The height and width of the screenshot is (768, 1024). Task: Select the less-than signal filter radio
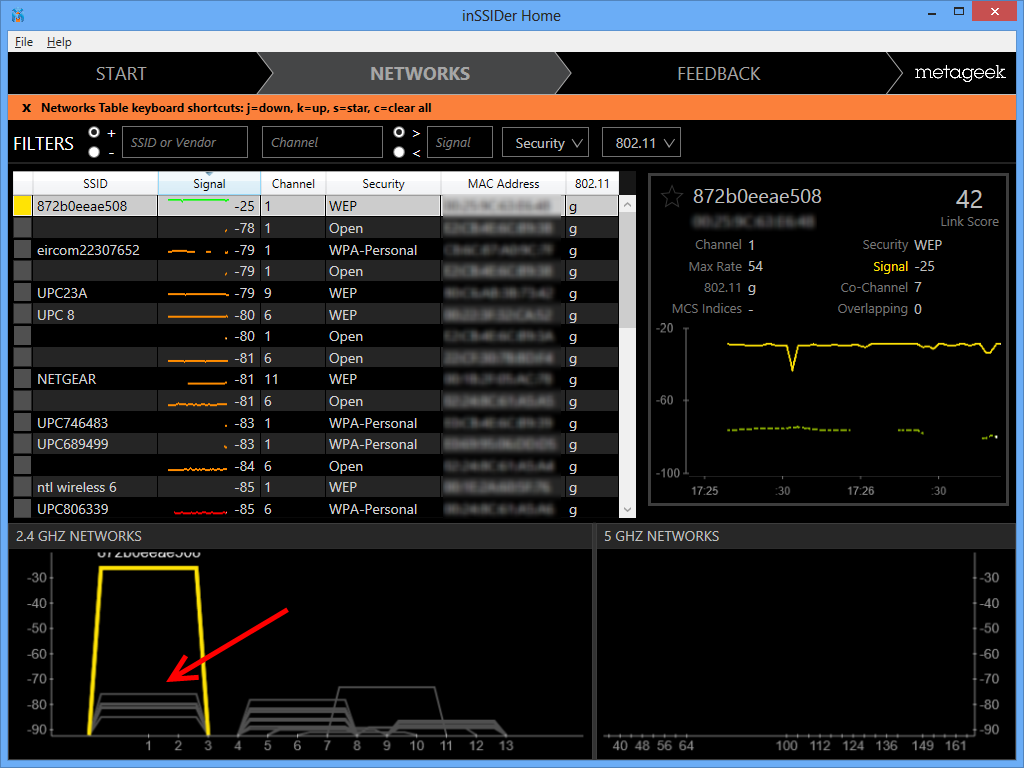[399, 152]
